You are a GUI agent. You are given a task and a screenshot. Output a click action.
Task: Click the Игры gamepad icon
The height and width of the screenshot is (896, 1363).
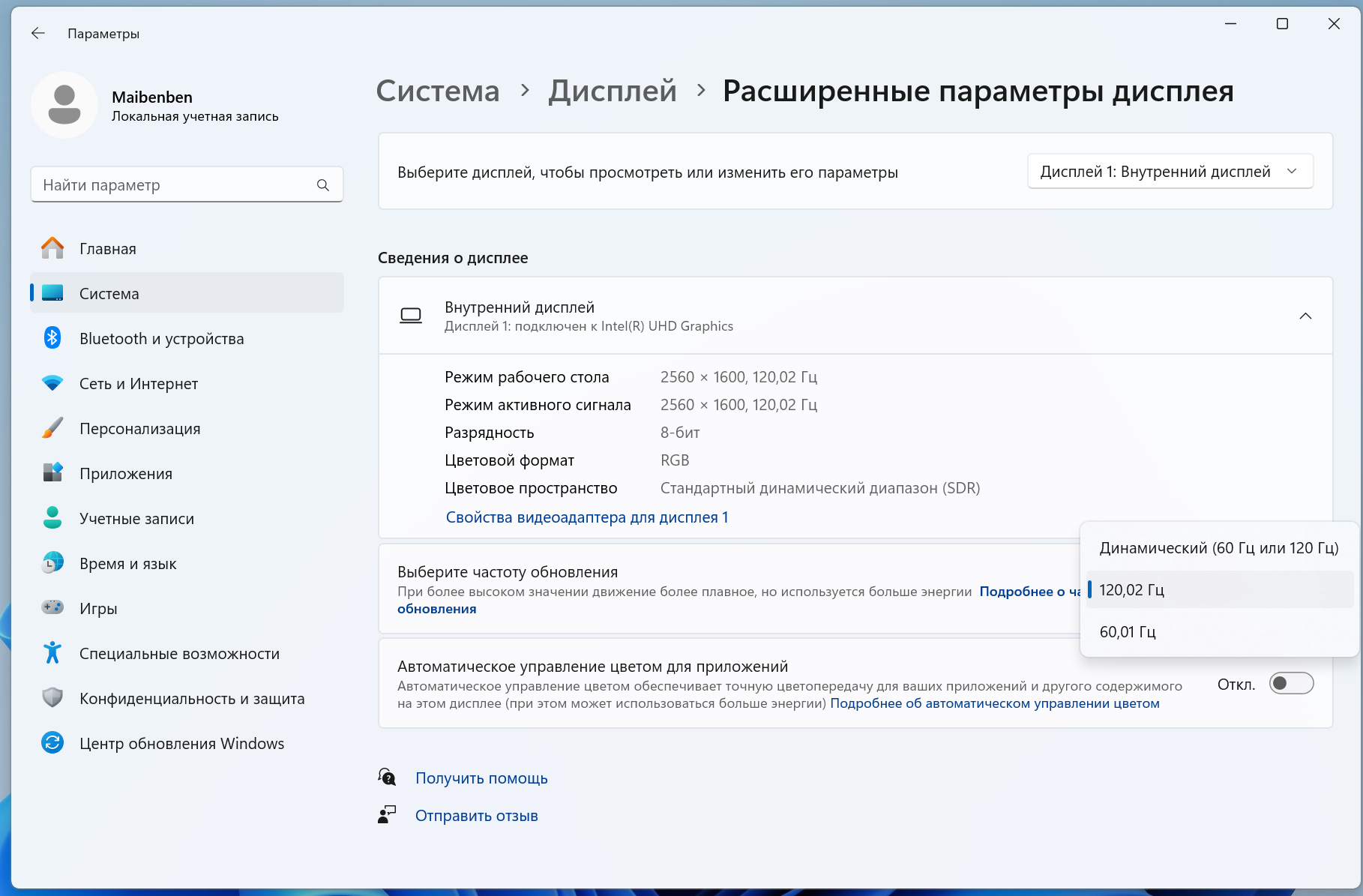click(52, 607)
